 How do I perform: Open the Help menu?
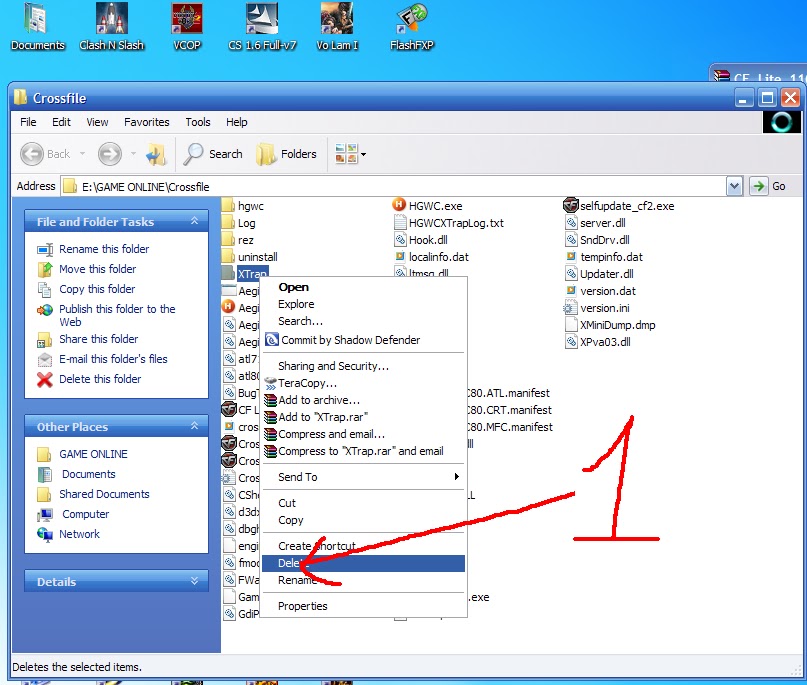point(237,122)
